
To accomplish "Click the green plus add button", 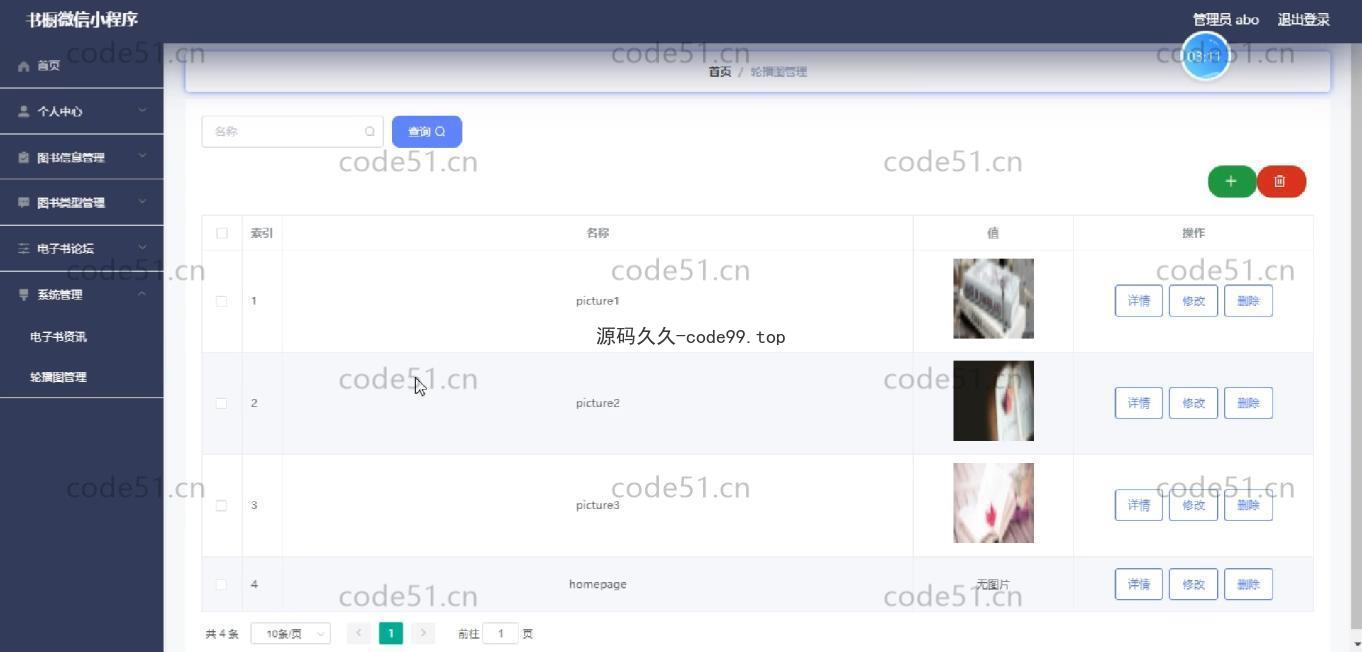I will click(x=1231, y=181).
